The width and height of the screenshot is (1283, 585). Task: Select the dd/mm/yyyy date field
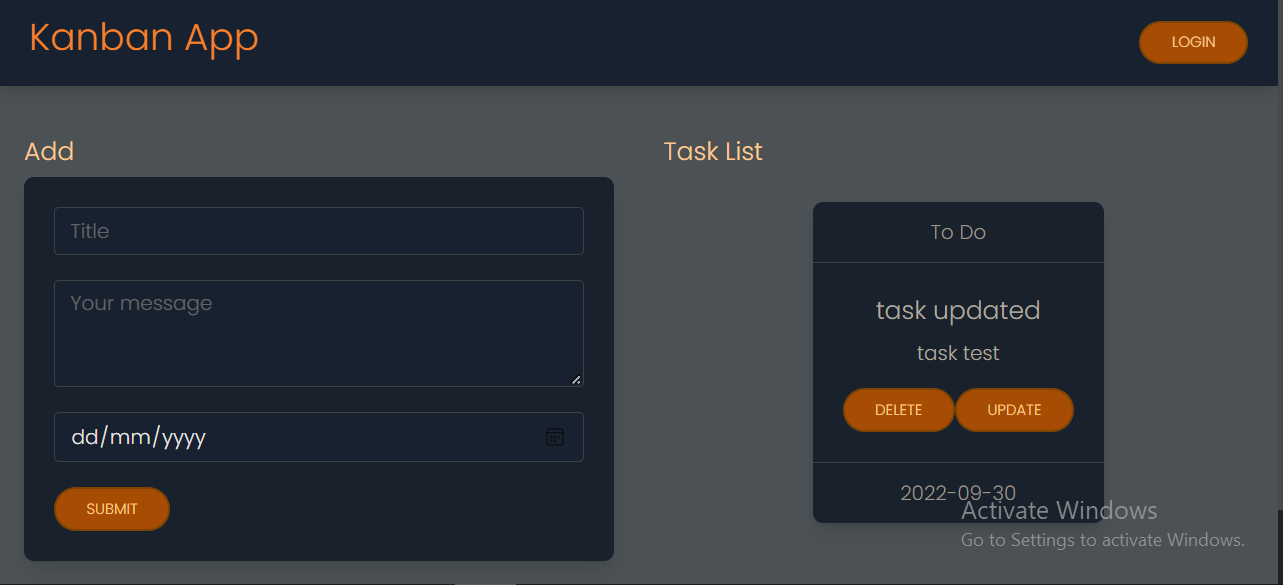coord(319,437)
